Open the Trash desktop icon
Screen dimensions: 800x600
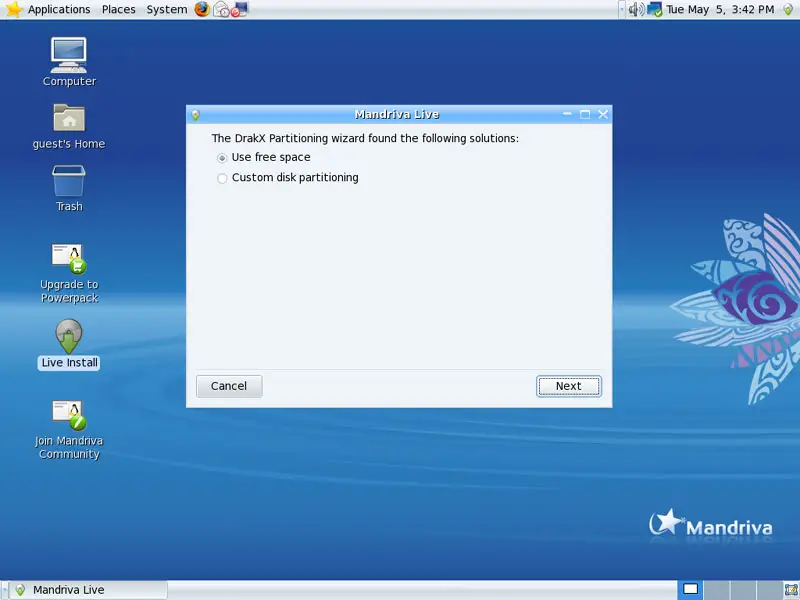click(69, 188)
